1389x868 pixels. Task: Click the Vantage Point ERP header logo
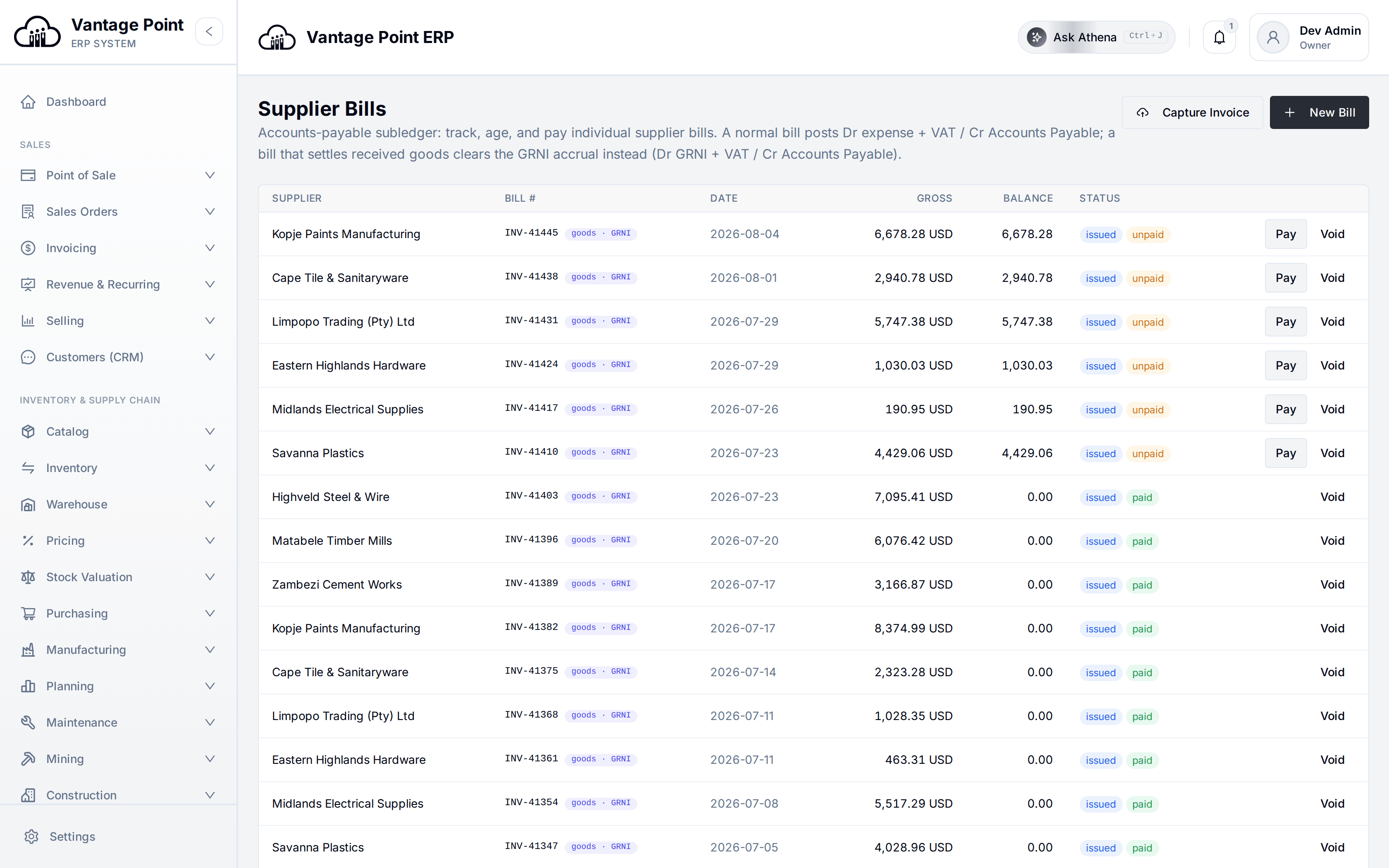point(277,37)
